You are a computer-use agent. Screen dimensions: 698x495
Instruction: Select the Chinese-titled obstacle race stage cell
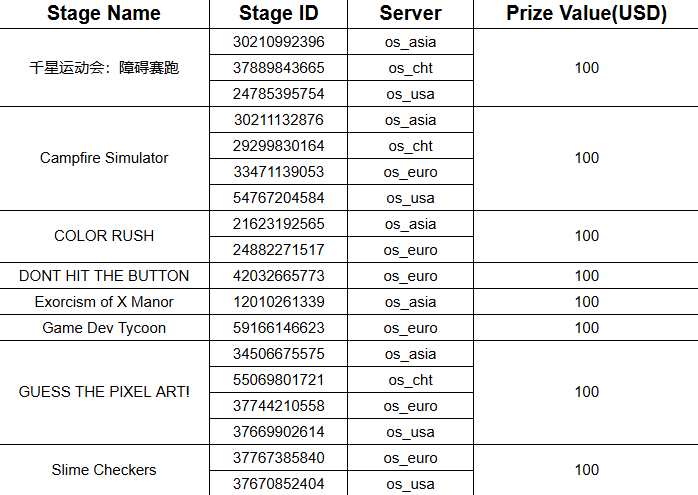pos(104,68)
